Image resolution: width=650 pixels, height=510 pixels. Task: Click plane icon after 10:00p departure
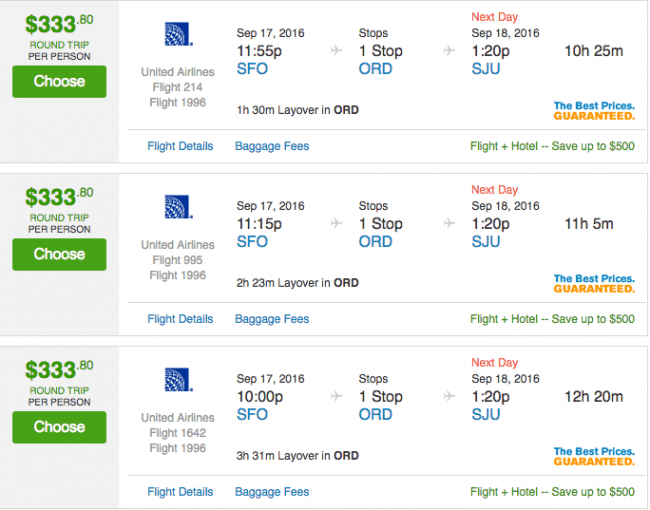336,396
